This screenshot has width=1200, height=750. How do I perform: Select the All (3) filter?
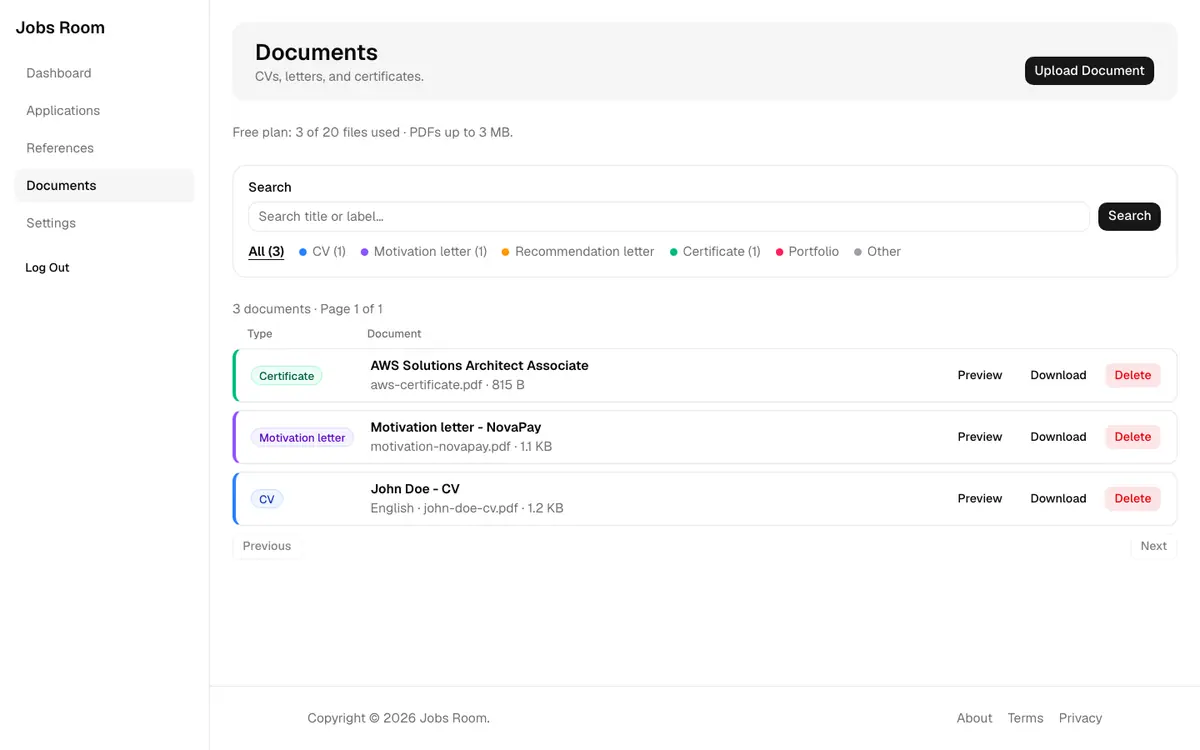pyautogui.click(x=266, y=252)
